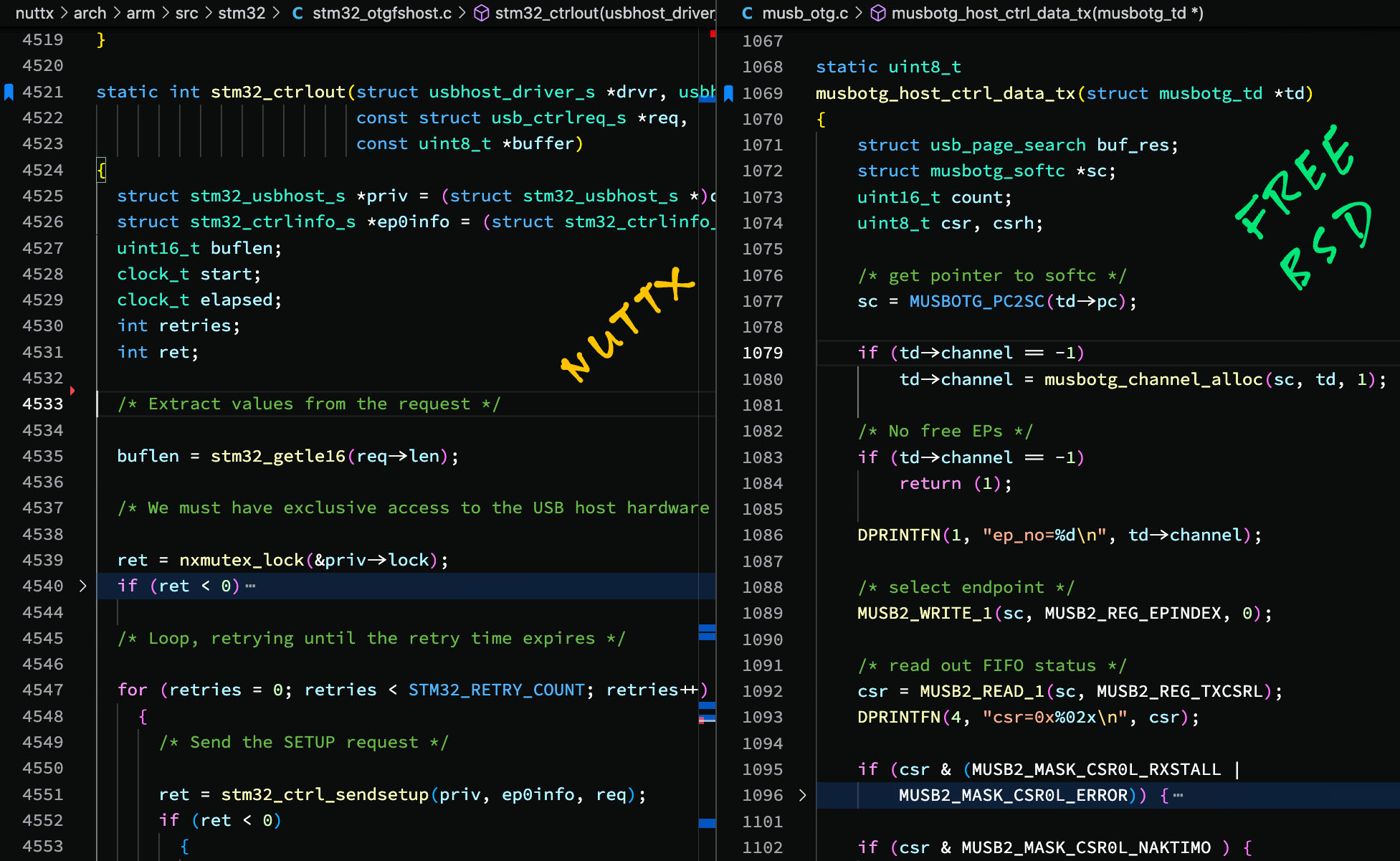Click the function symbol icon beside stm32_ctrlout
Viewport: 1400px width, 861px height.
pyautogui.click(x=482, y=13)
